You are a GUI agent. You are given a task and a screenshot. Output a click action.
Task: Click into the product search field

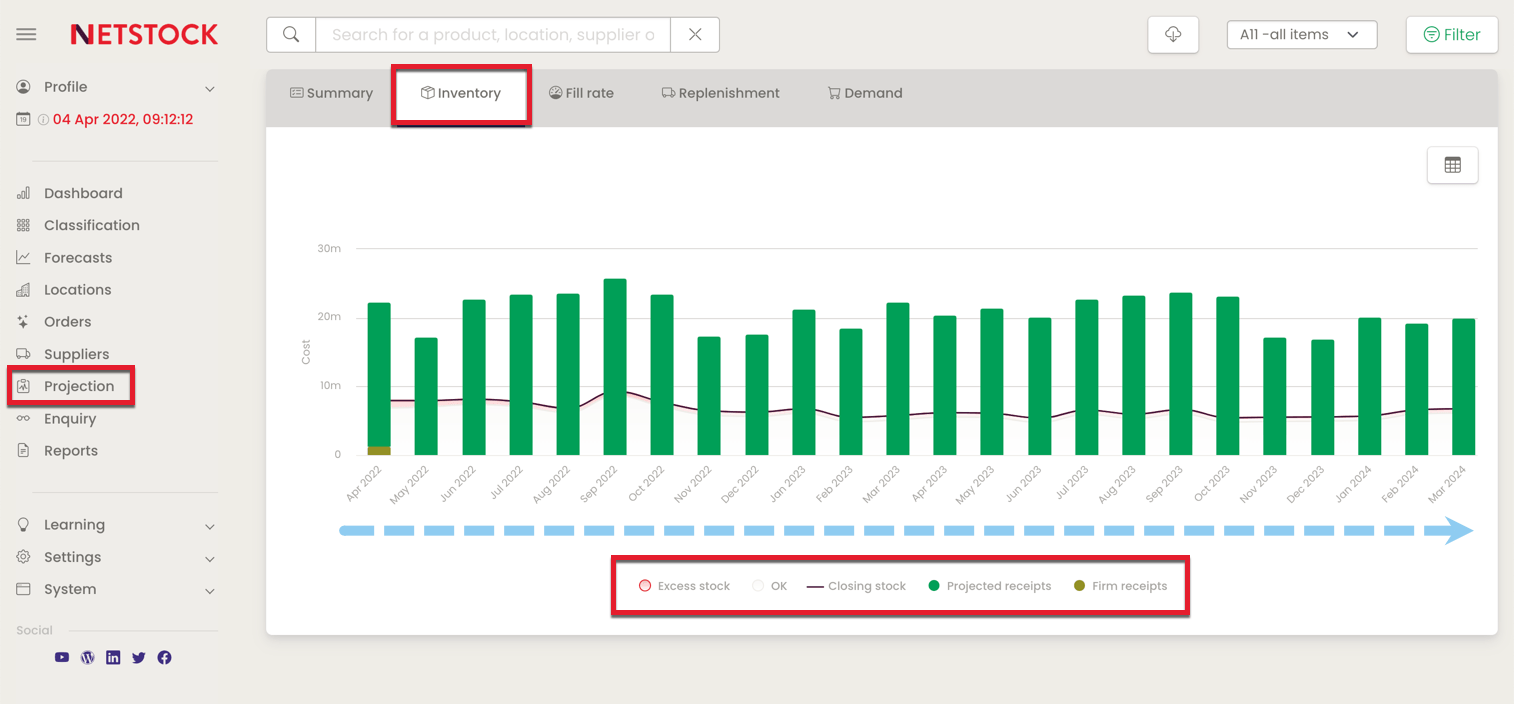(x=493, y=35)
